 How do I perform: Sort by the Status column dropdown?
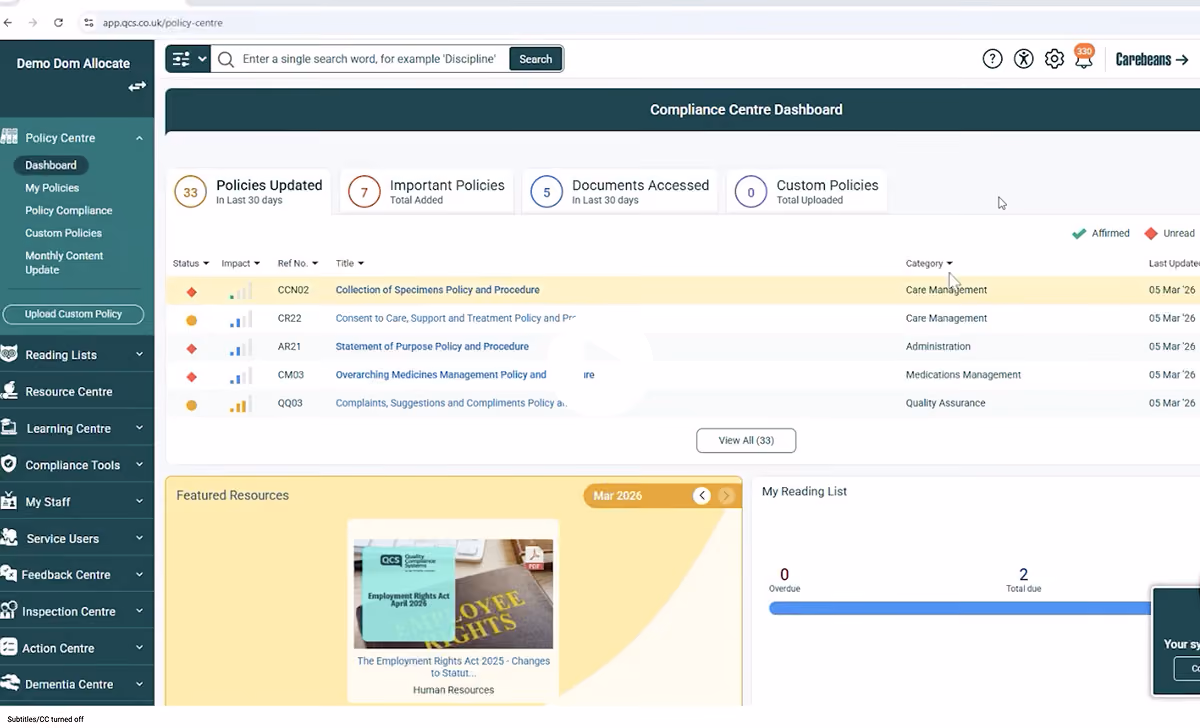point(191,264)
